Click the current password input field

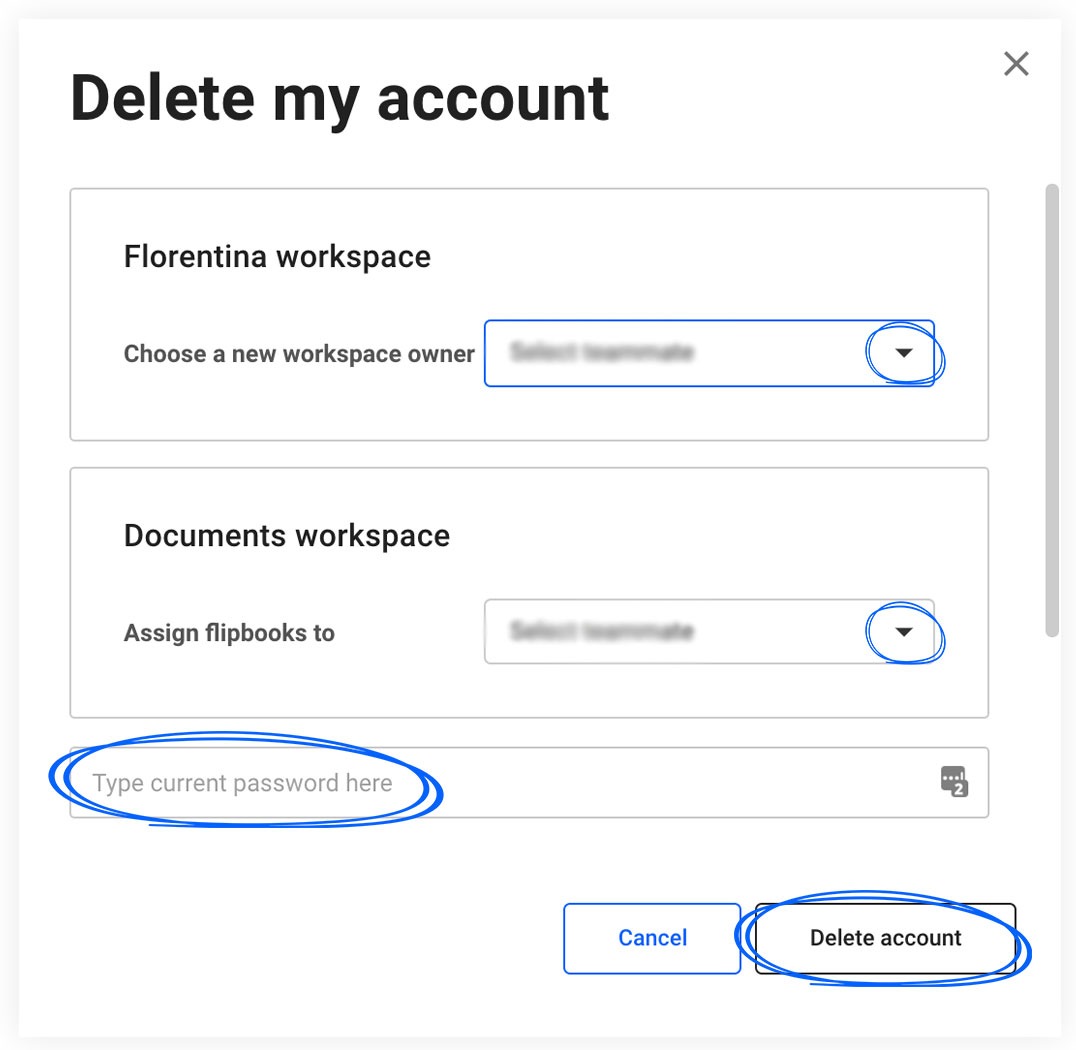[450, 783]
